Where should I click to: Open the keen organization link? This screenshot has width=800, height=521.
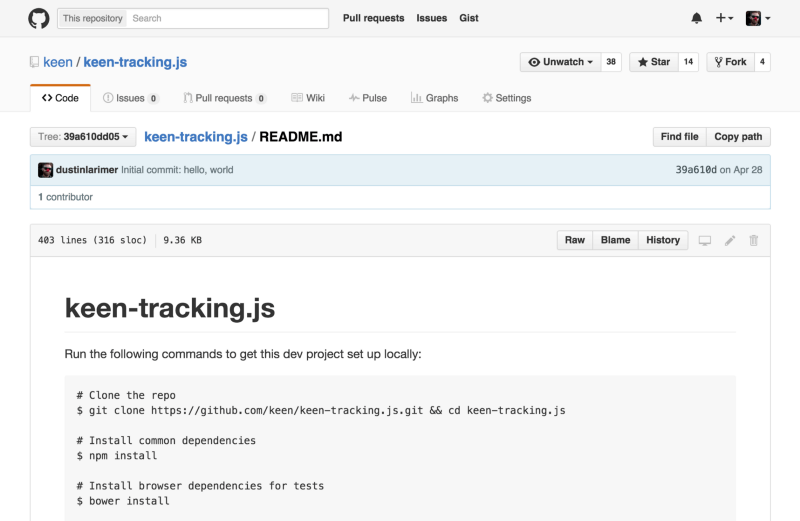point(58,62)
